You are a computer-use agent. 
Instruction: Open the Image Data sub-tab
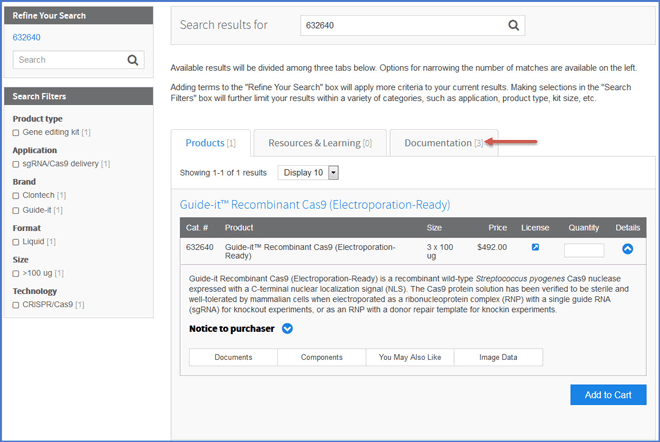(x=498, y=357)
